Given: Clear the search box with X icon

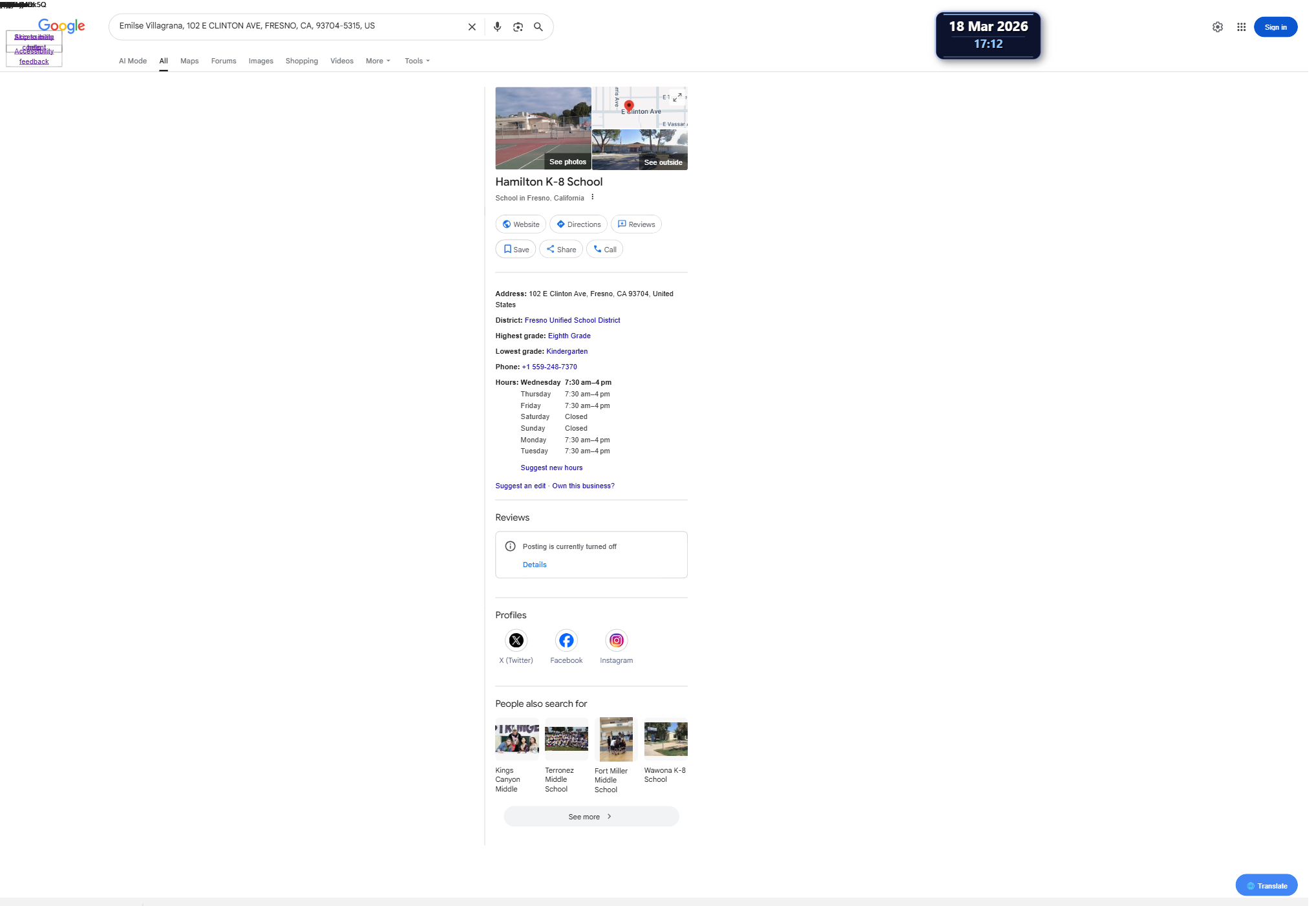Looking at the screenshot, I should 472,27.
